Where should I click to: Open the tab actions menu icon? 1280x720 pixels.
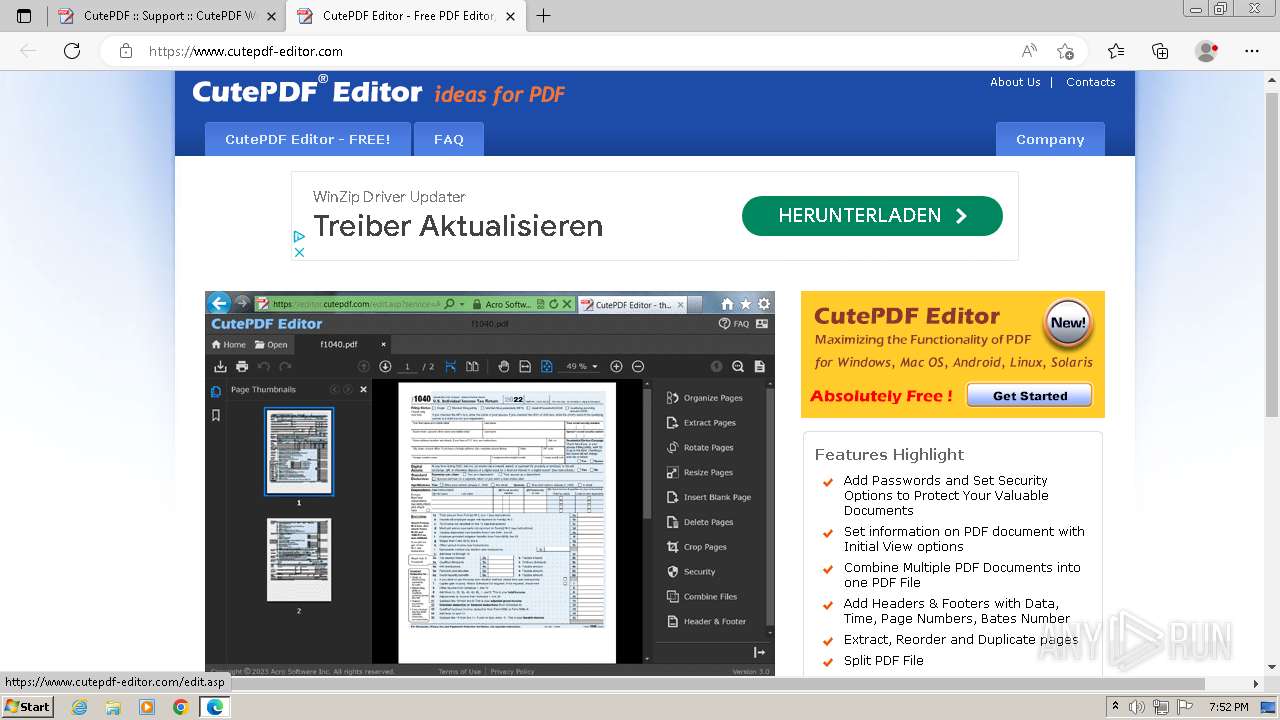click(24, 16)
